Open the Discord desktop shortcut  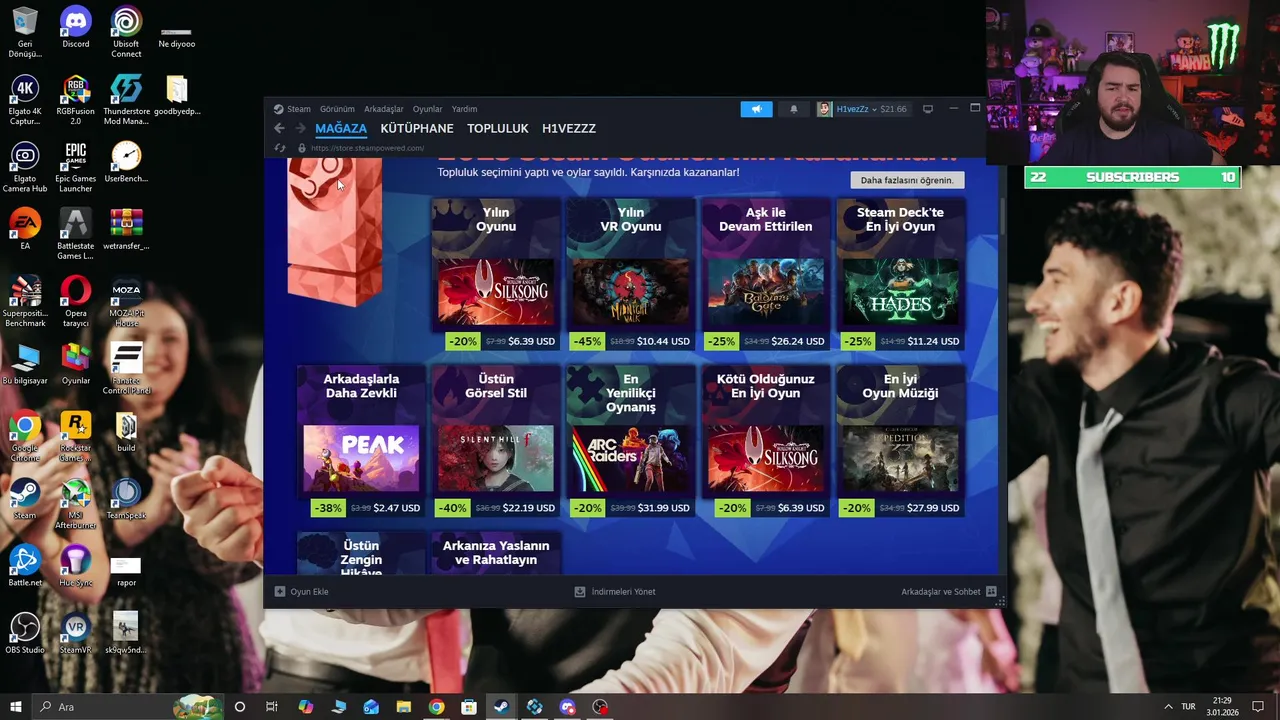click(76, 27)
